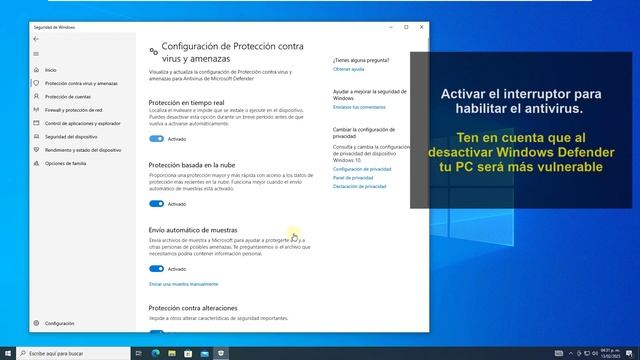640x360 pixels.
Task: Click Envíanos tus comentarios link
Action: tap(359, 107)
